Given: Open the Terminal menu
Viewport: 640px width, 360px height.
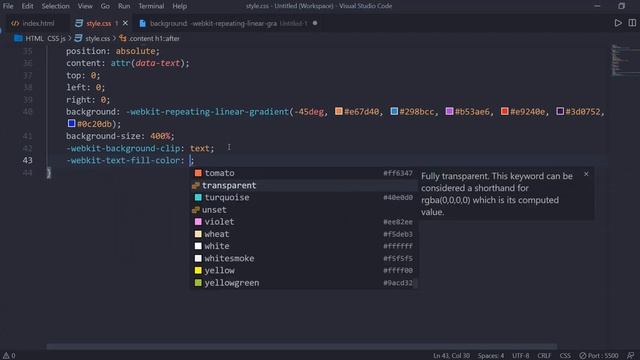Looking at the screenshot, I should coord(151,6).
